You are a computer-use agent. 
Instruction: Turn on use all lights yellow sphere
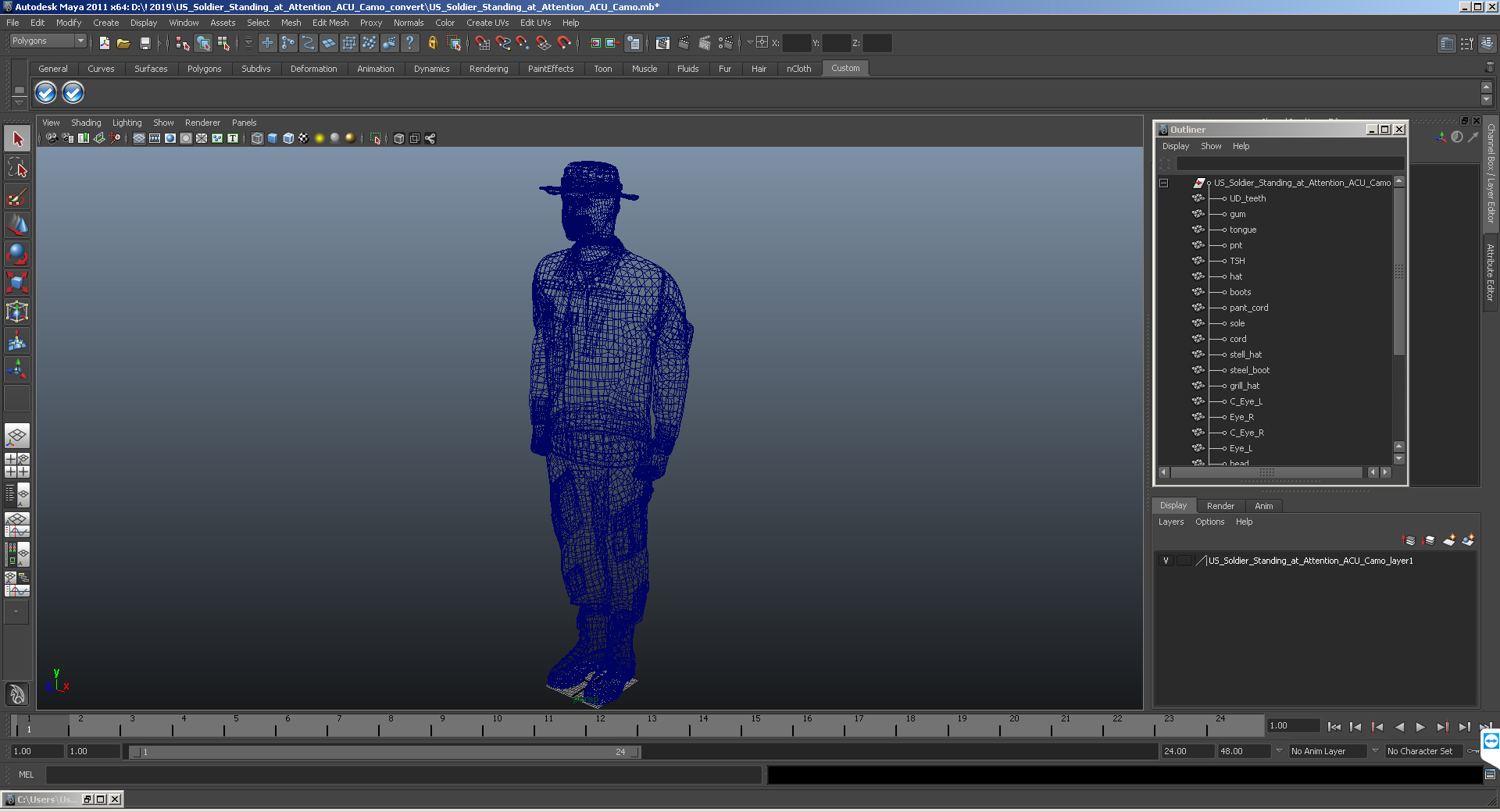pyautogui.click(x=320, y=138)
